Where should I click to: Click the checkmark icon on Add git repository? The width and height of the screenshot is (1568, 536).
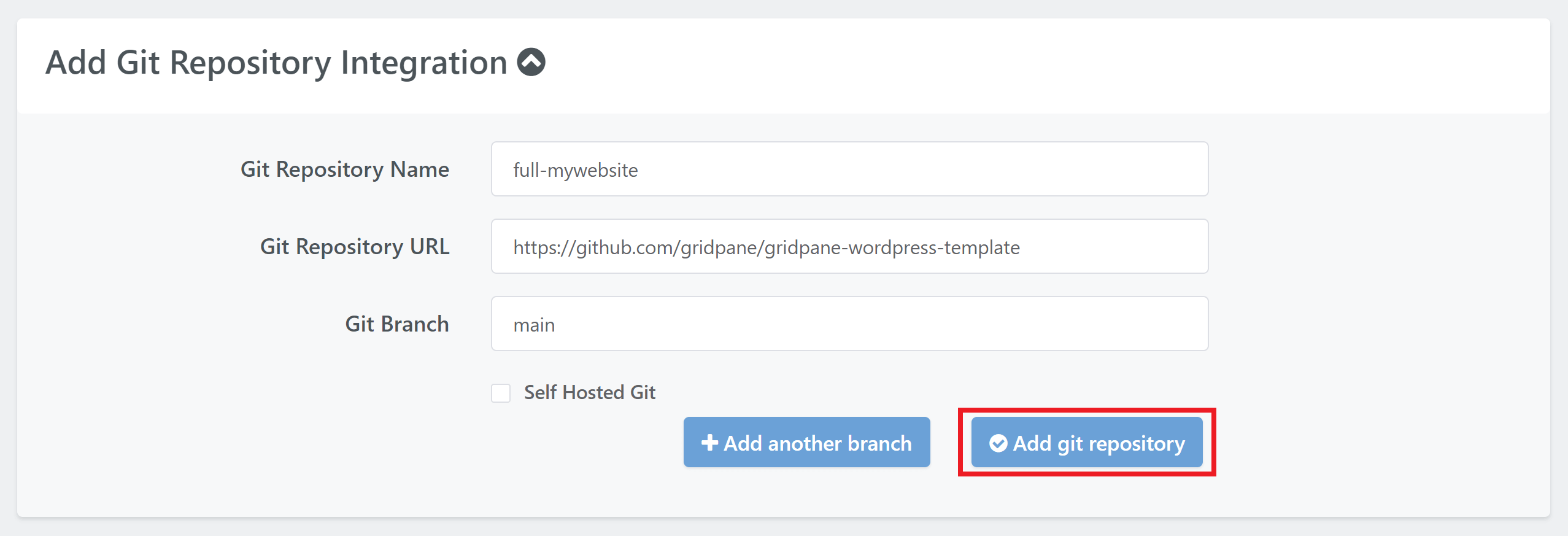pos(998,443)
